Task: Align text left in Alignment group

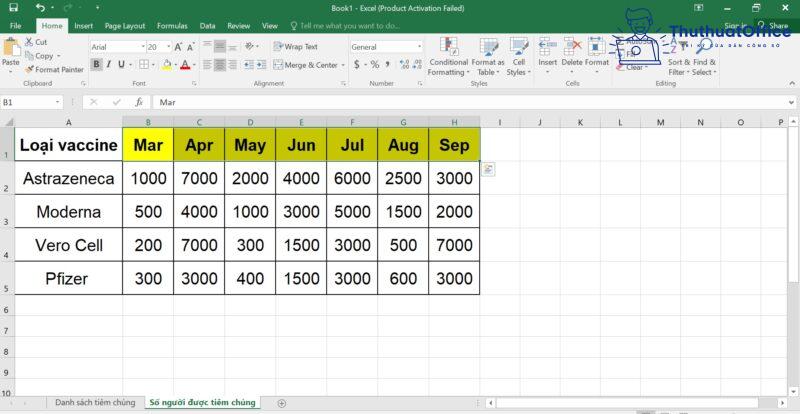Action: (207, 65)
